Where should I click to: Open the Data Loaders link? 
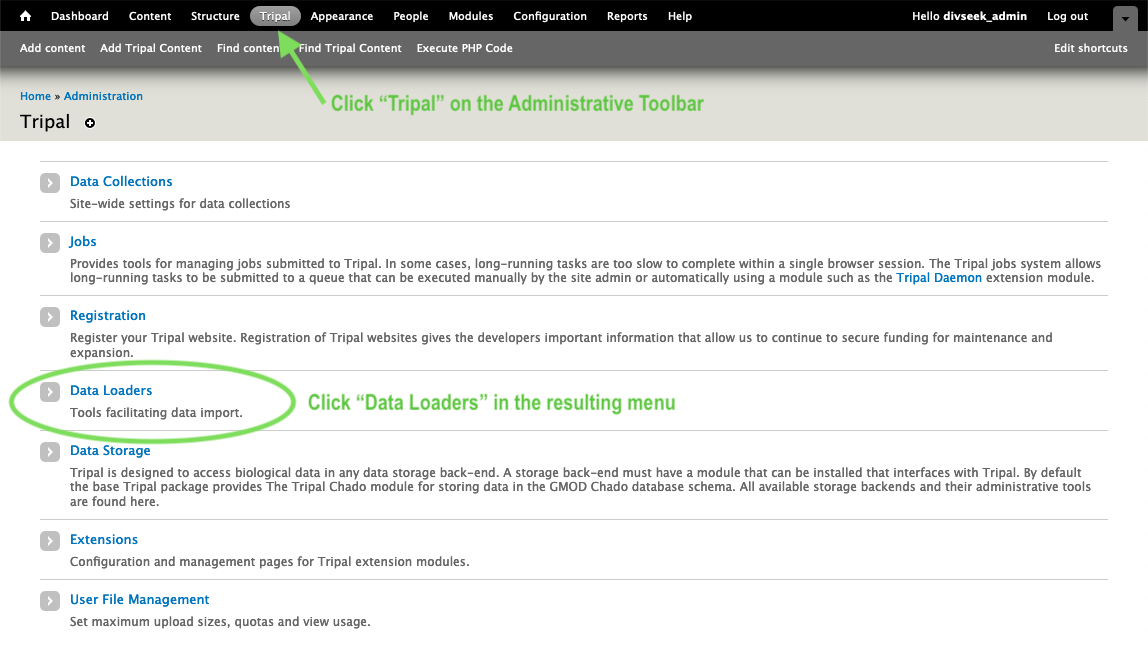coord(111,391)
